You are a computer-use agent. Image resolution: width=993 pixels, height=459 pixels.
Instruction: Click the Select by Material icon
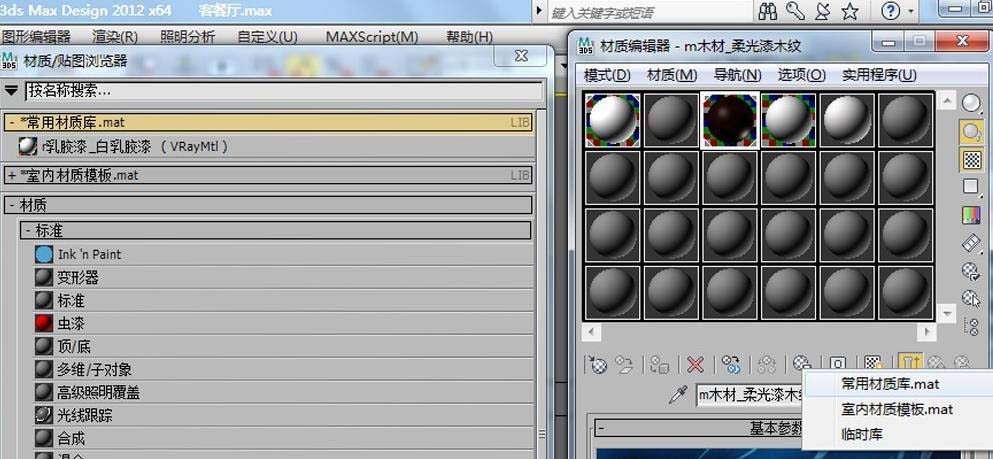pyautogui.click(x=971, y=298)
